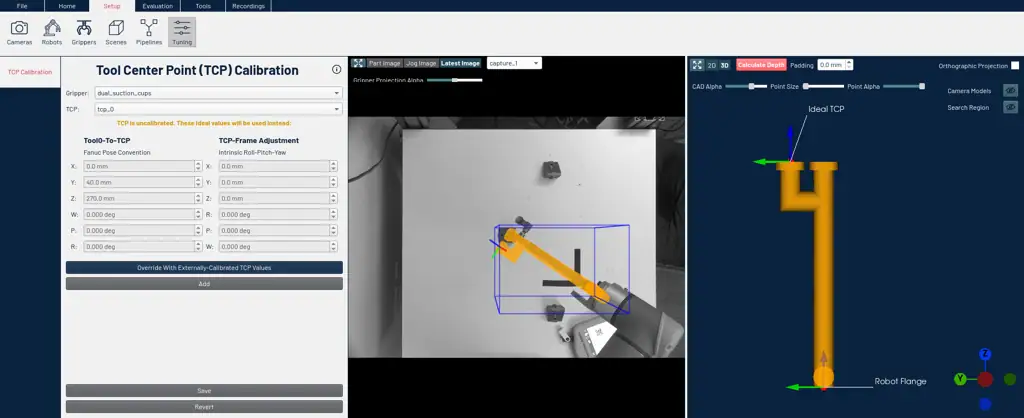Open the Robots setup section

51,32
